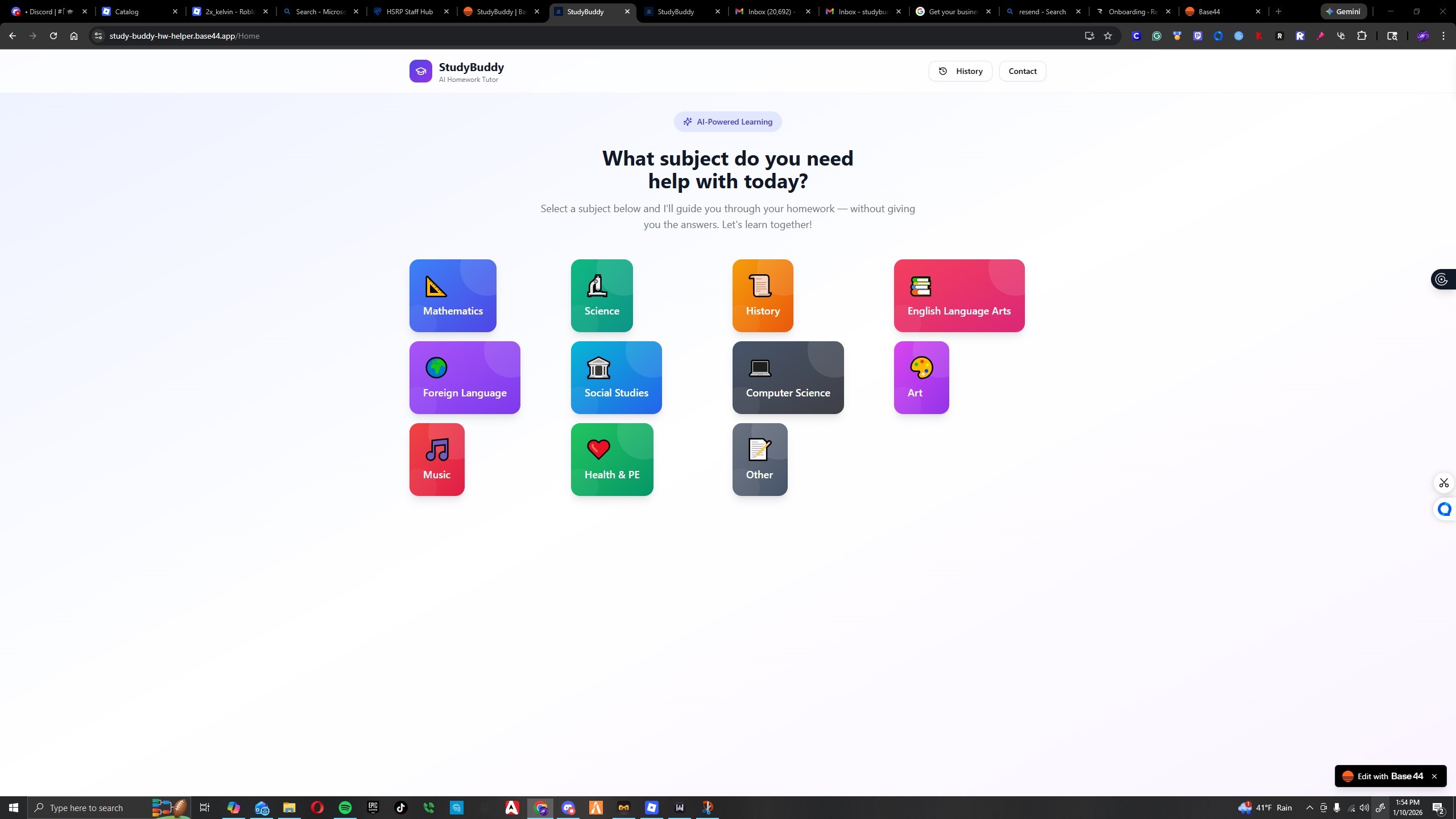Click the StudyBuddy graduation cap logo
Viewport: 1456px width, 819px height.
pos(421,71)
